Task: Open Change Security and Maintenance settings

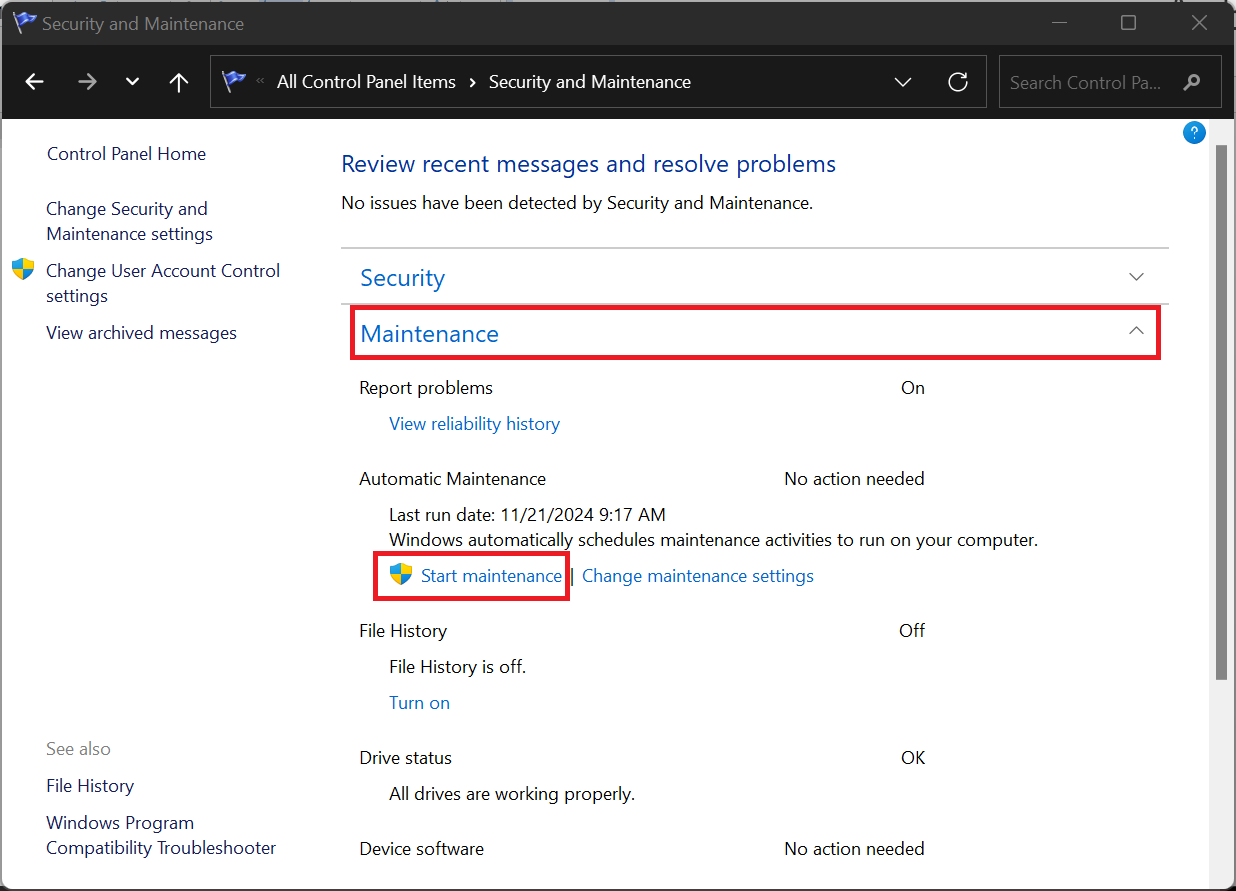Action: click(129, 221)
